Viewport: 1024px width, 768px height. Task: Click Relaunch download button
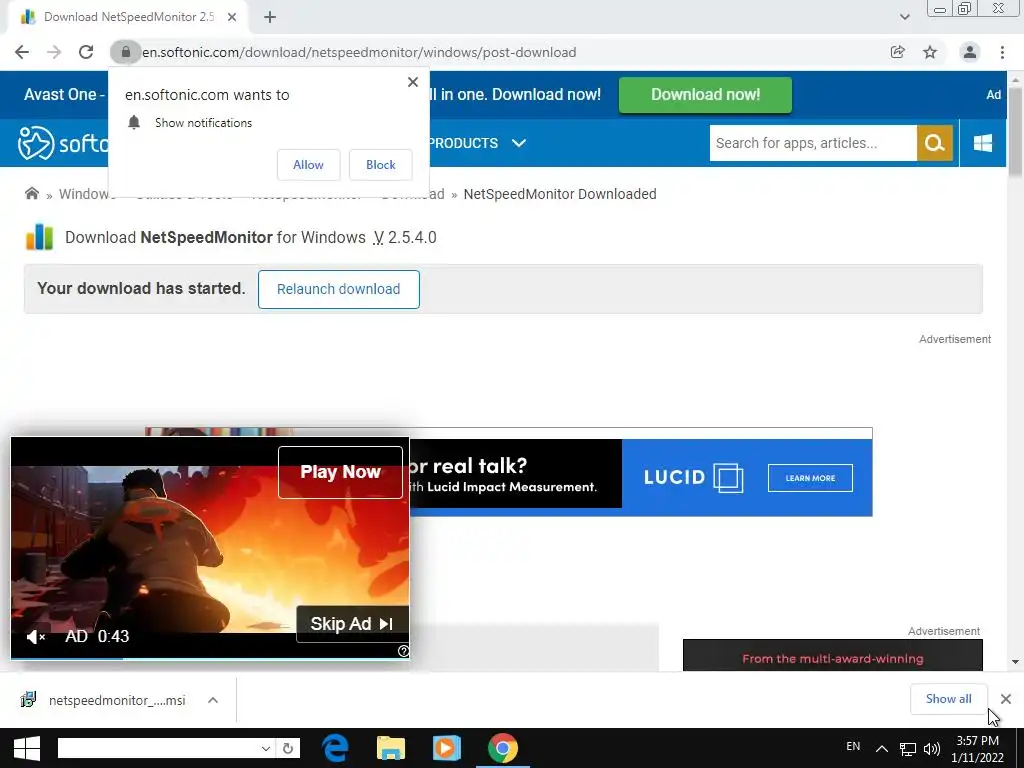tap(338, 289)
